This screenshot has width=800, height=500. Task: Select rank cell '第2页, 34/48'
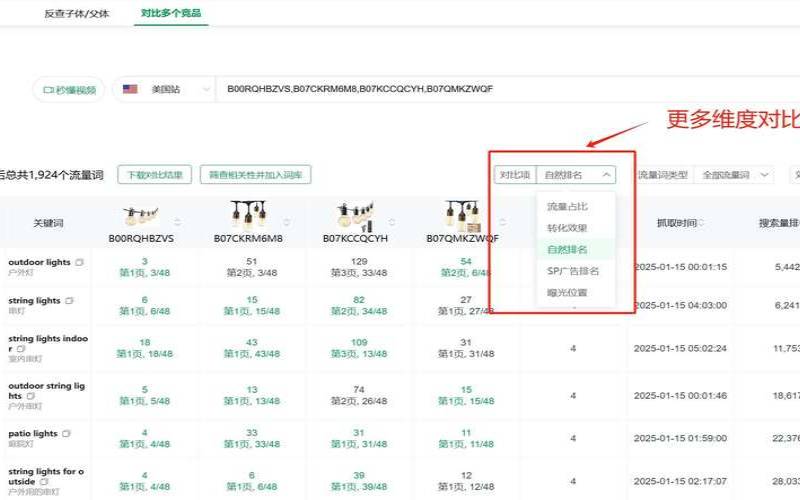click(359, 311)
